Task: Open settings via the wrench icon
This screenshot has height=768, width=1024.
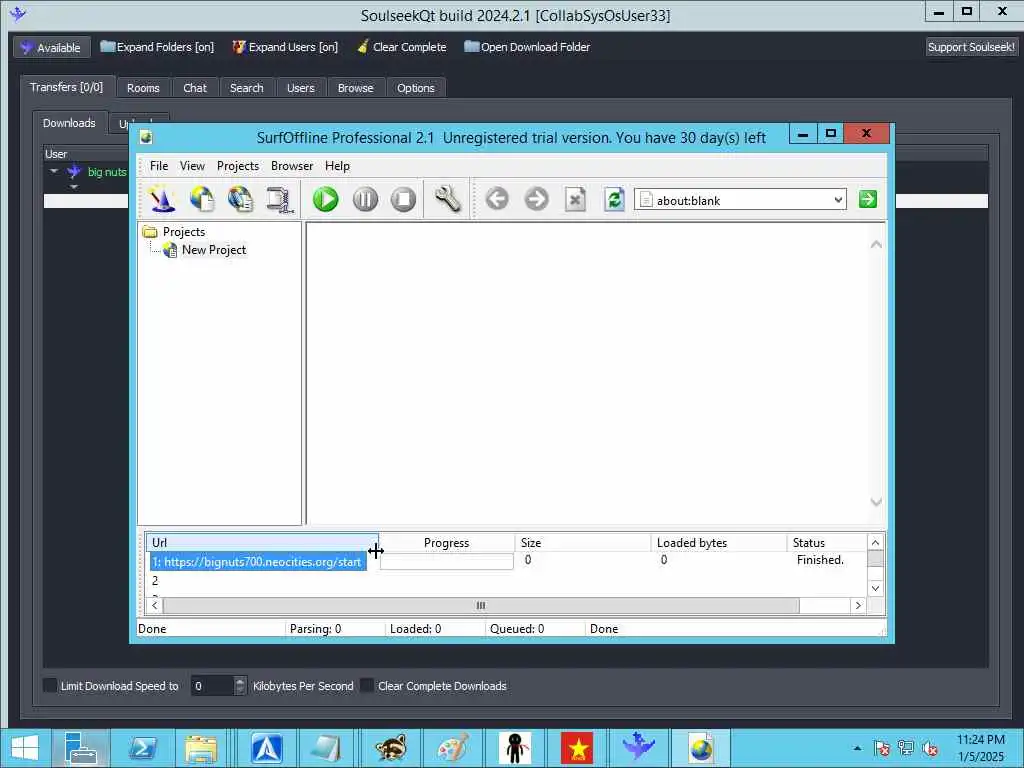Action: pyautogui.click(x=448, y=199)
